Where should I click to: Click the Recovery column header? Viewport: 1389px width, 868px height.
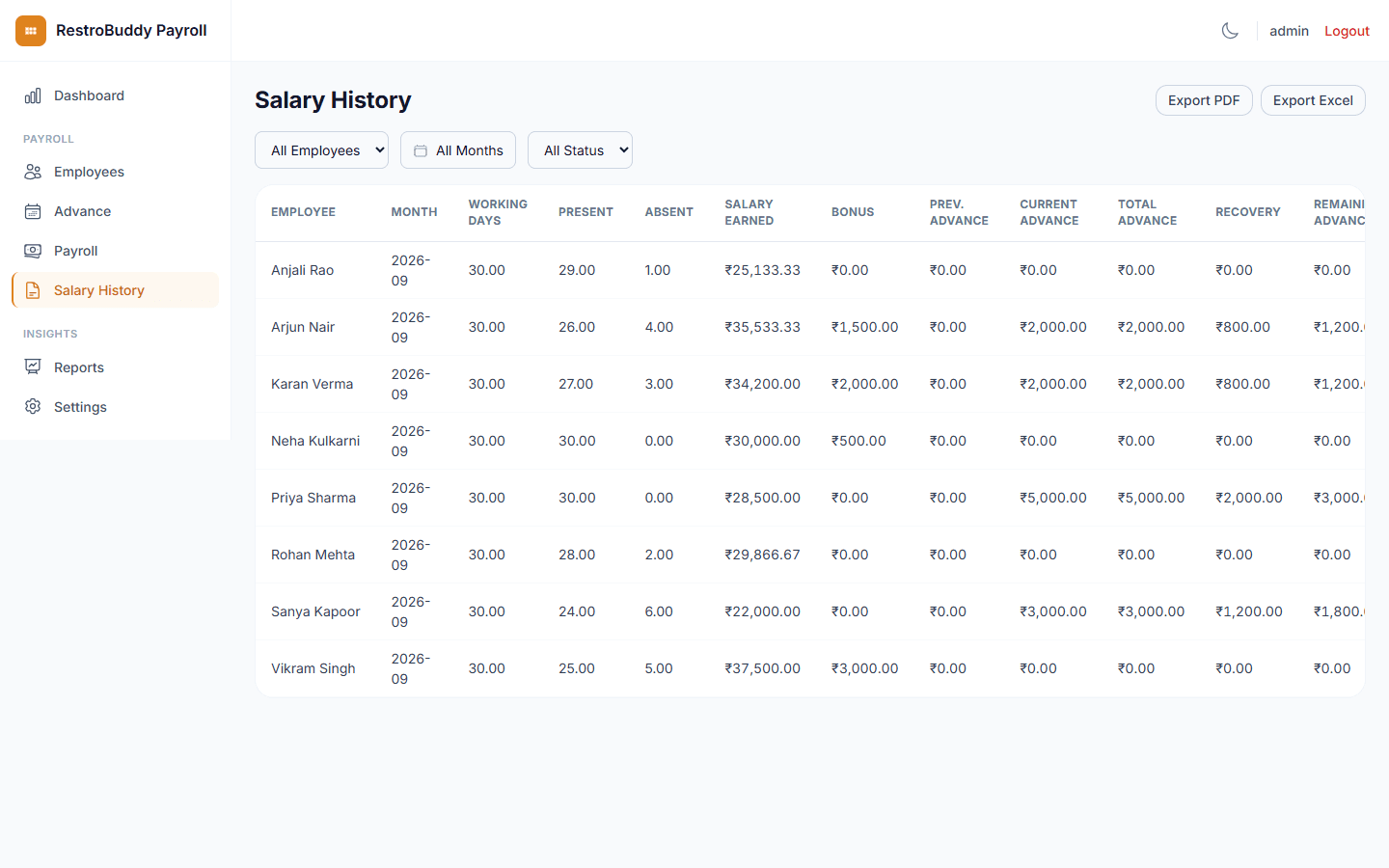[1248, 212]
